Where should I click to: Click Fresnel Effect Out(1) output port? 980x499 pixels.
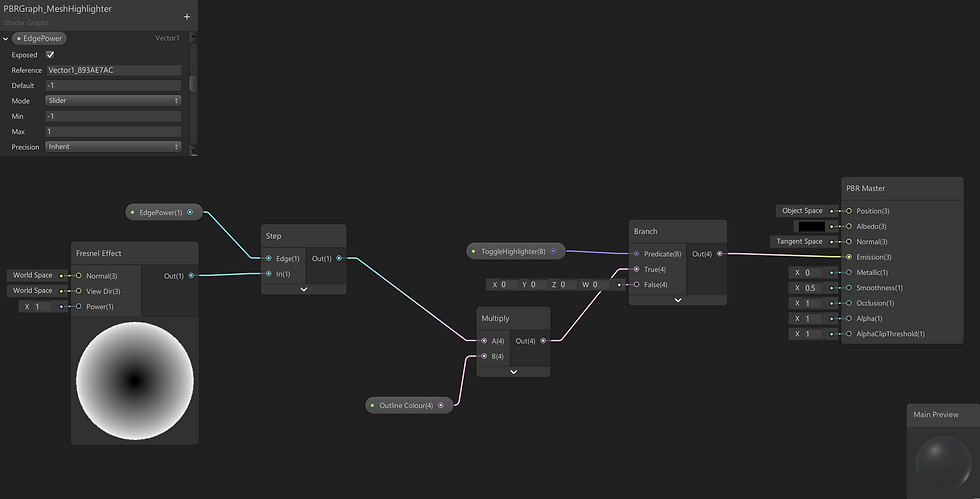tap(191, 276)
